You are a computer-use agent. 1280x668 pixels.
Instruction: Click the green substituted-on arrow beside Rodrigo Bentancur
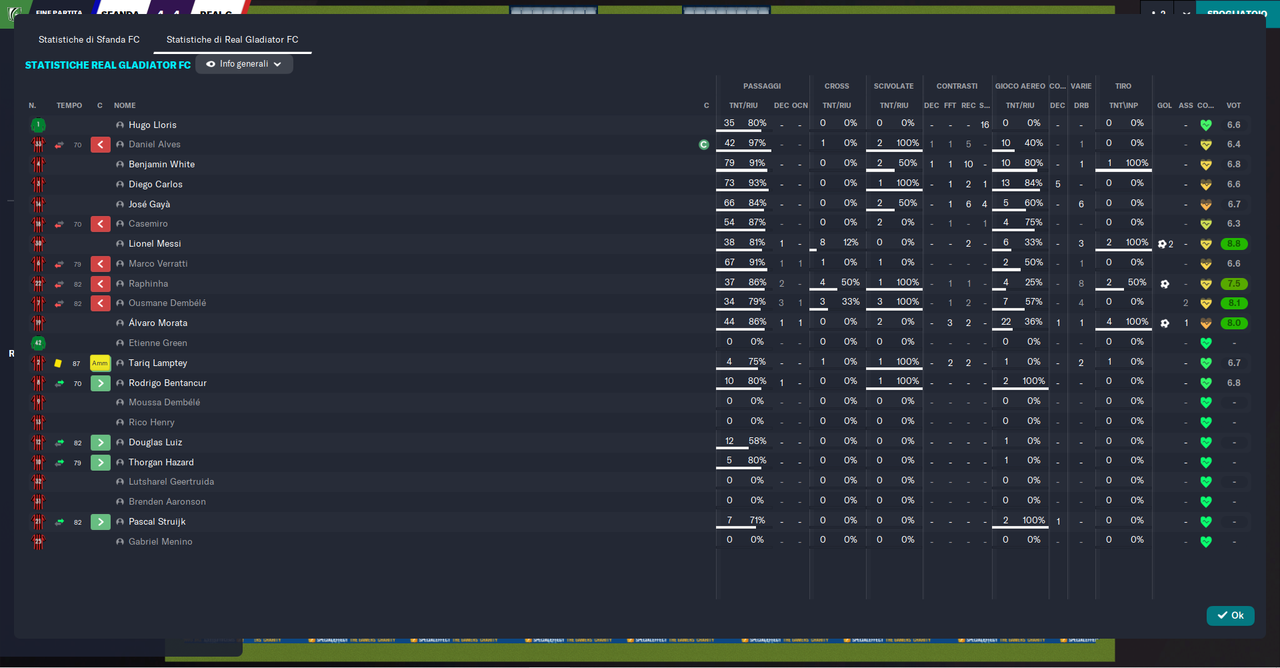coord(100,383)
